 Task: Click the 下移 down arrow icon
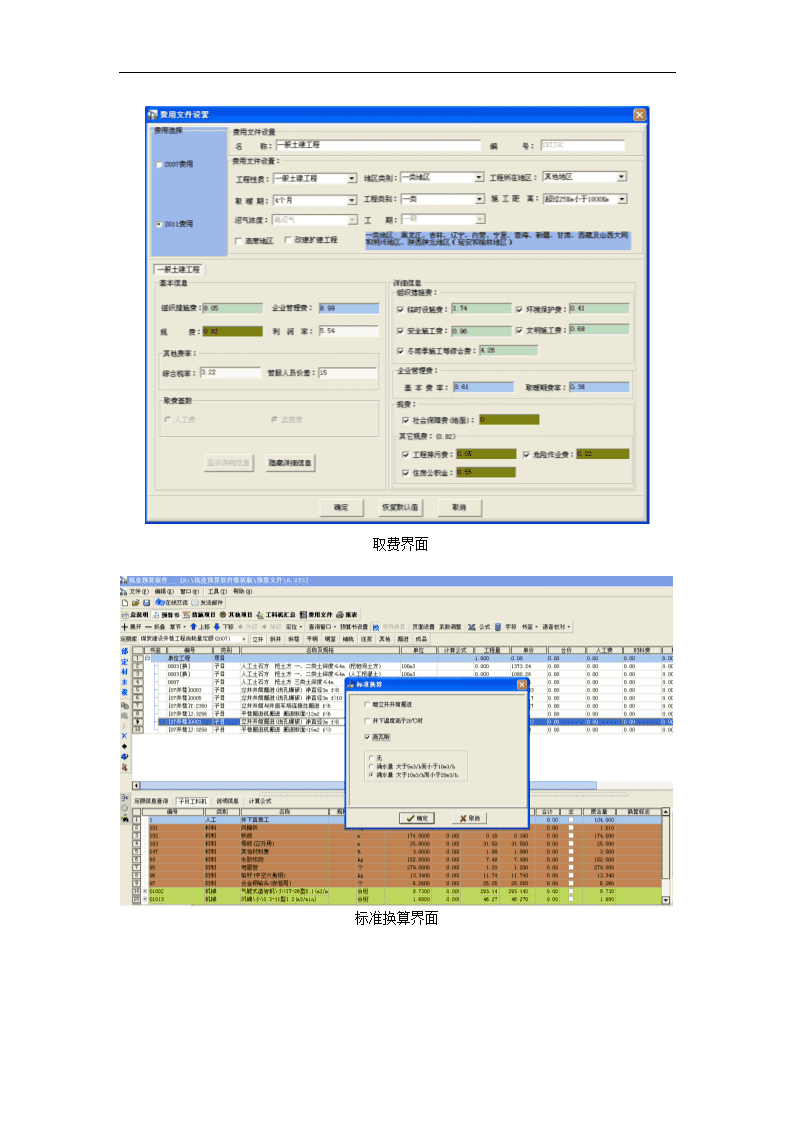click(216, 627)
